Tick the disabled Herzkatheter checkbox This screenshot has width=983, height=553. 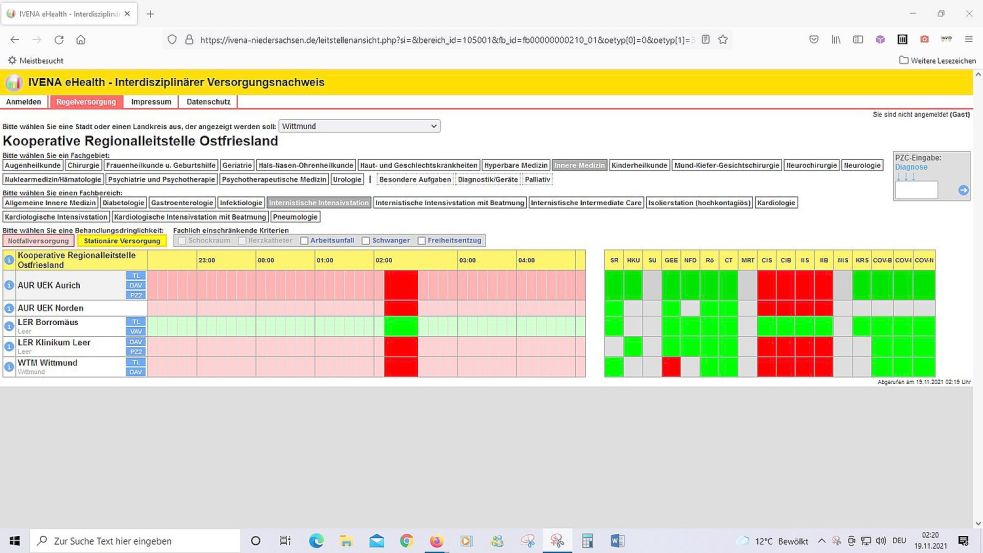242,241
